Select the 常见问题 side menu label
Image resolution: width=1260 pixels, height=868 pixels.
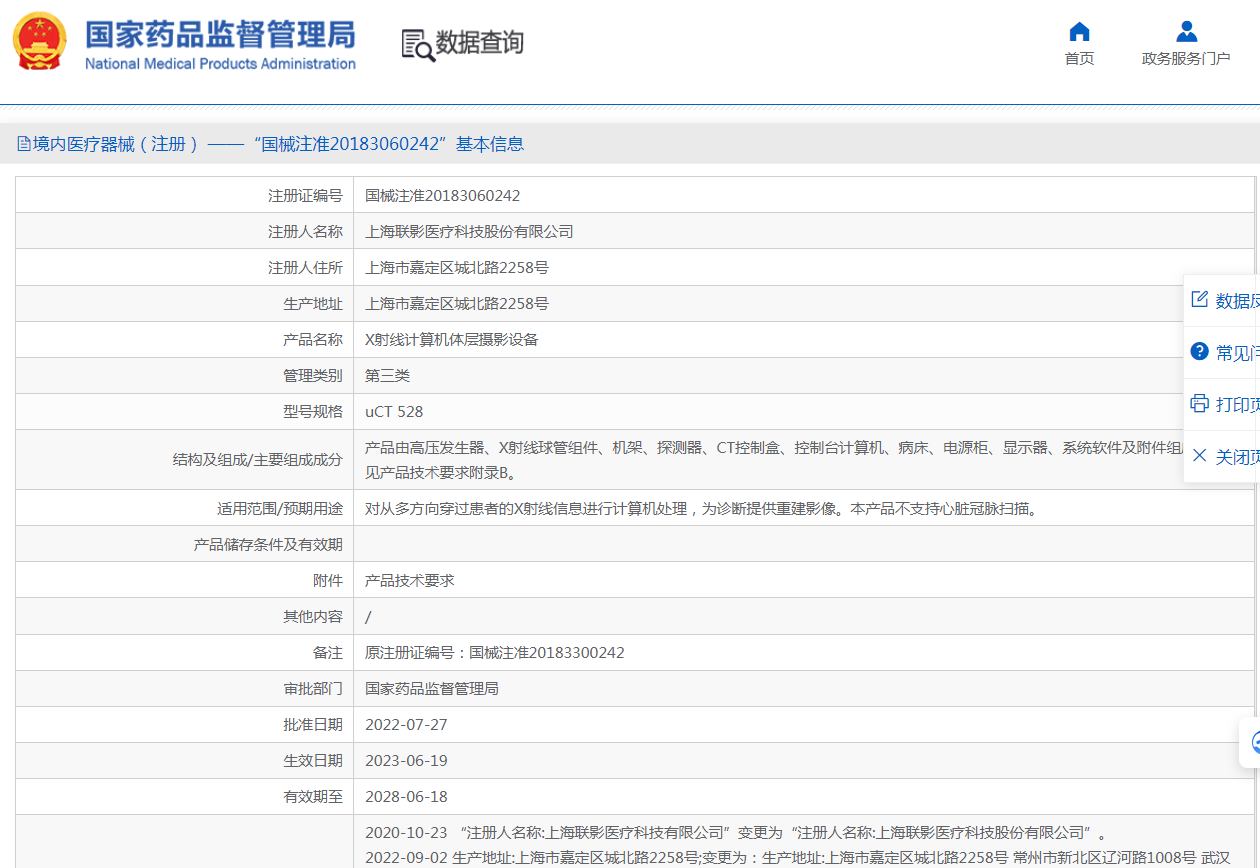[x=1237, y=353]
